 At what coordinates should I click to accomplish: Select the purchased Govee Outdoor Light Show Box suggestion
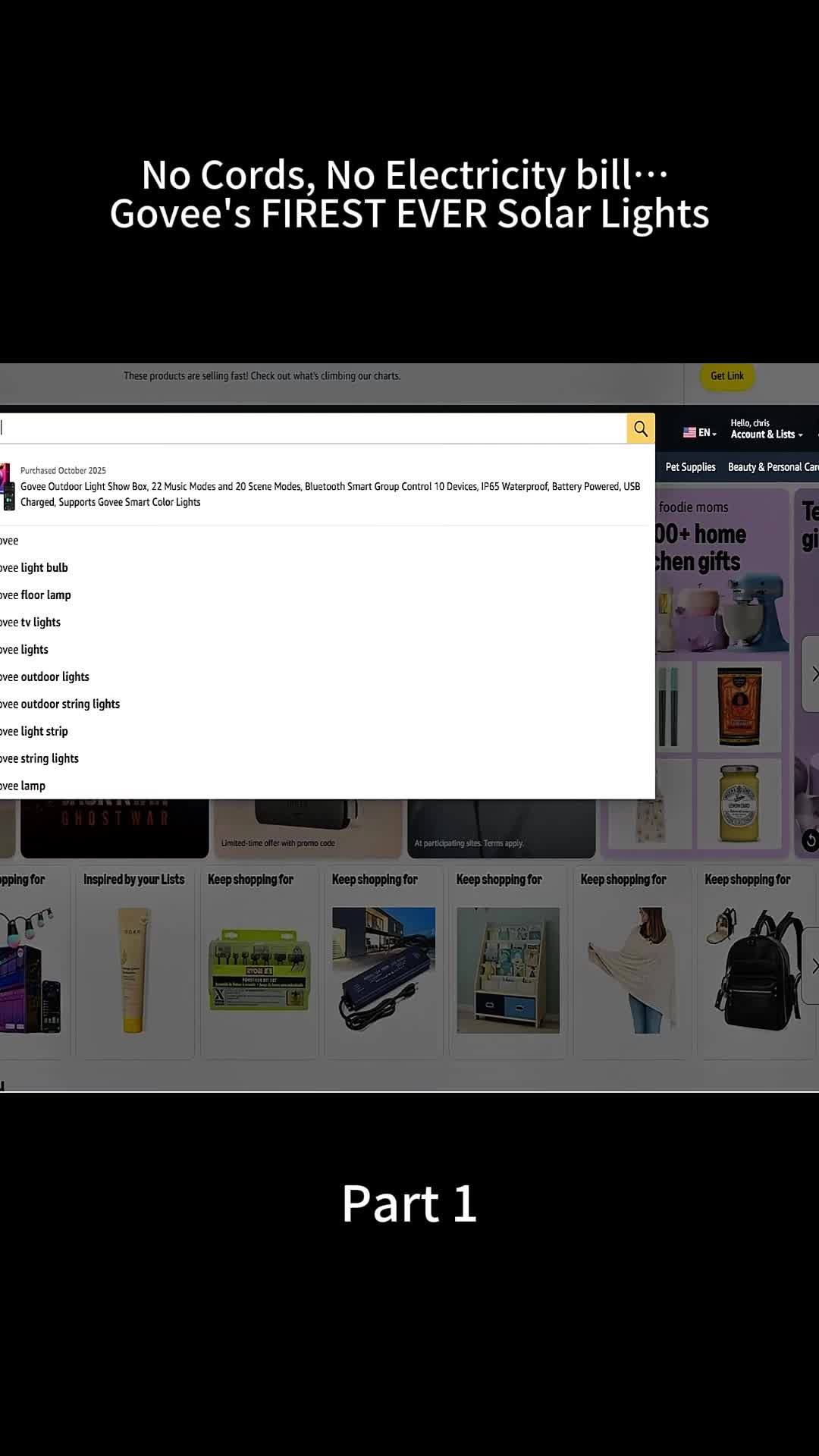(x=326, y=486)
